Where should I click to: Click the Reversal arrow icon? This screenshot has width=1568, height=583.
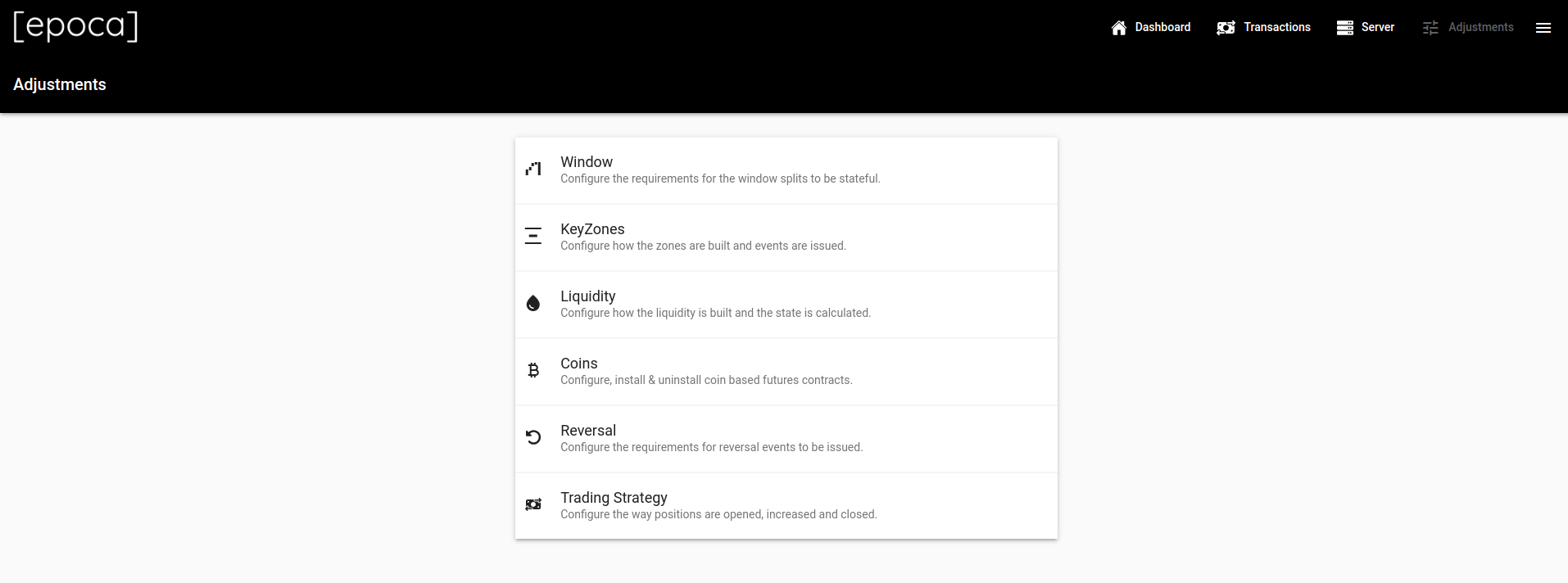[x=533, y=438]
